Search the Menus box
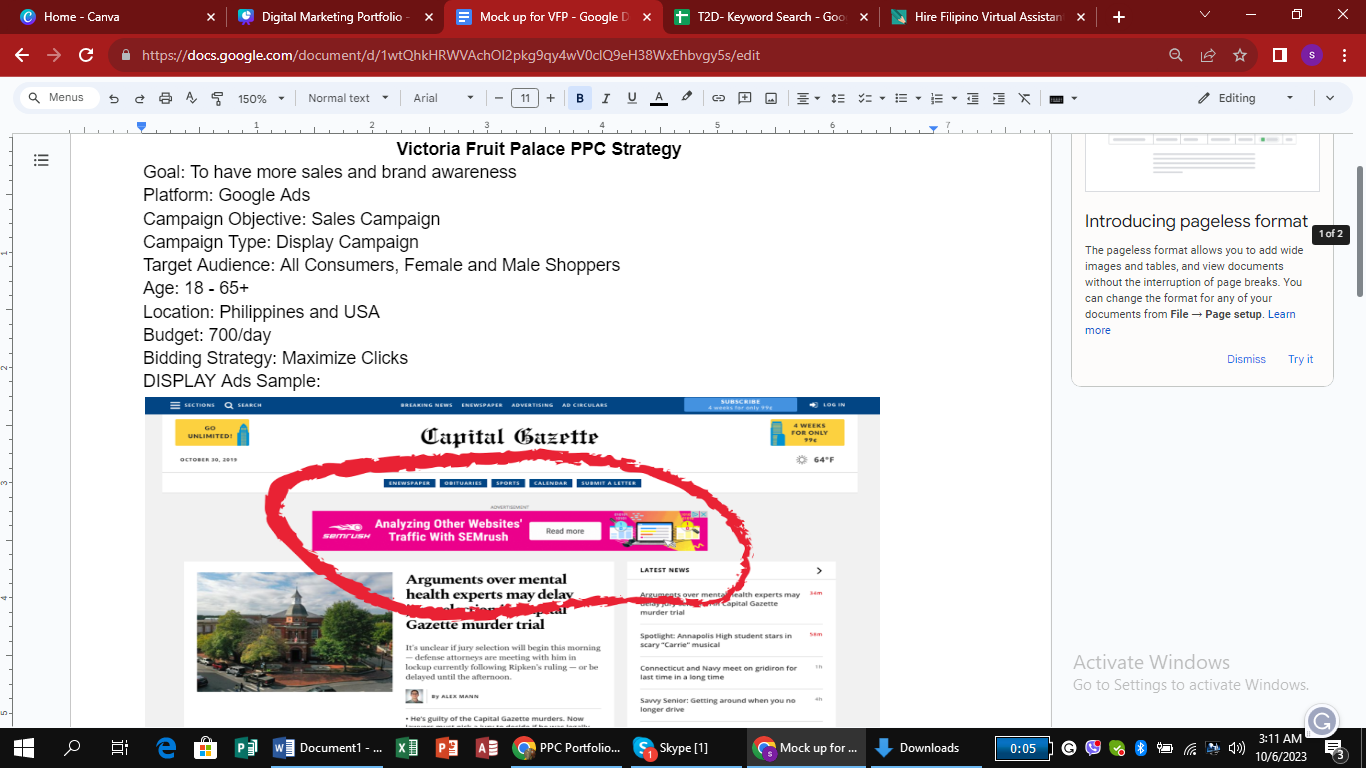Viewport: 1366px width, 768px height. (61, 98)
